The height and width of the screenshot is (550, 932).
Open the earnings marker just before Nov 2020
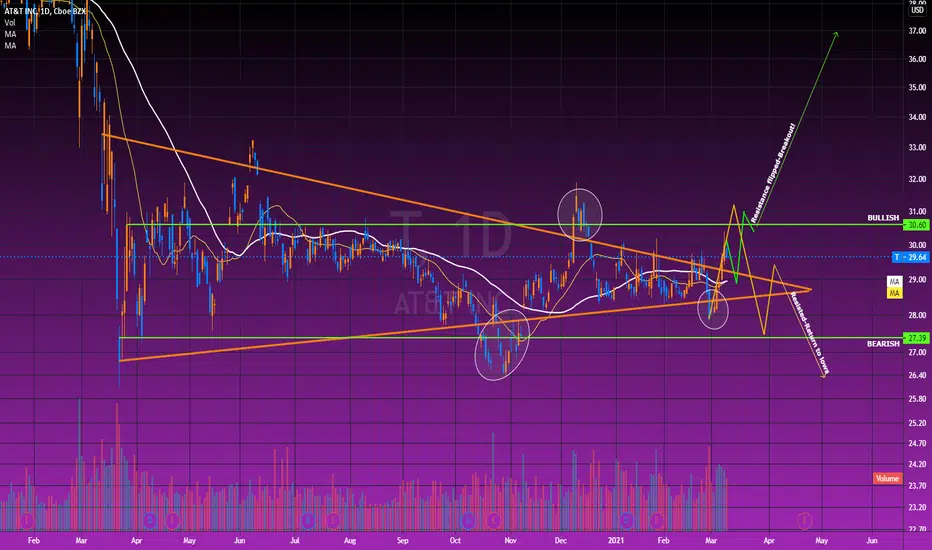coord(494,521)
